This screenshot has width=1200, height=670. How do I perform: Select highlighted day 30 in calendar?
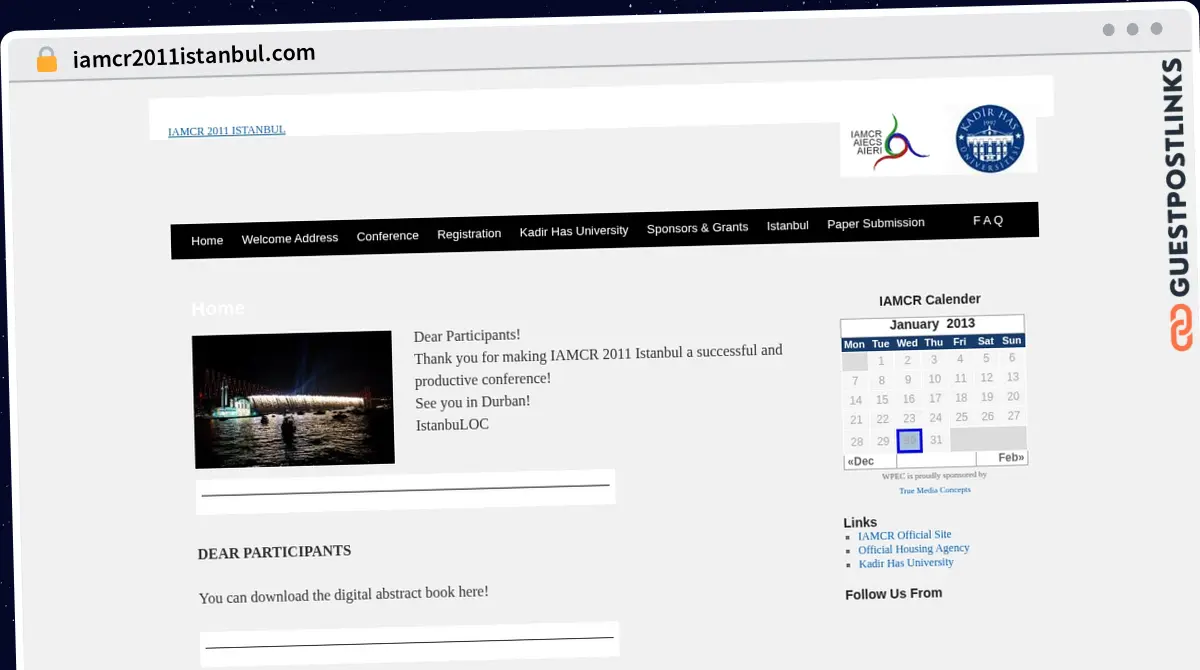[x=909, y=441]
